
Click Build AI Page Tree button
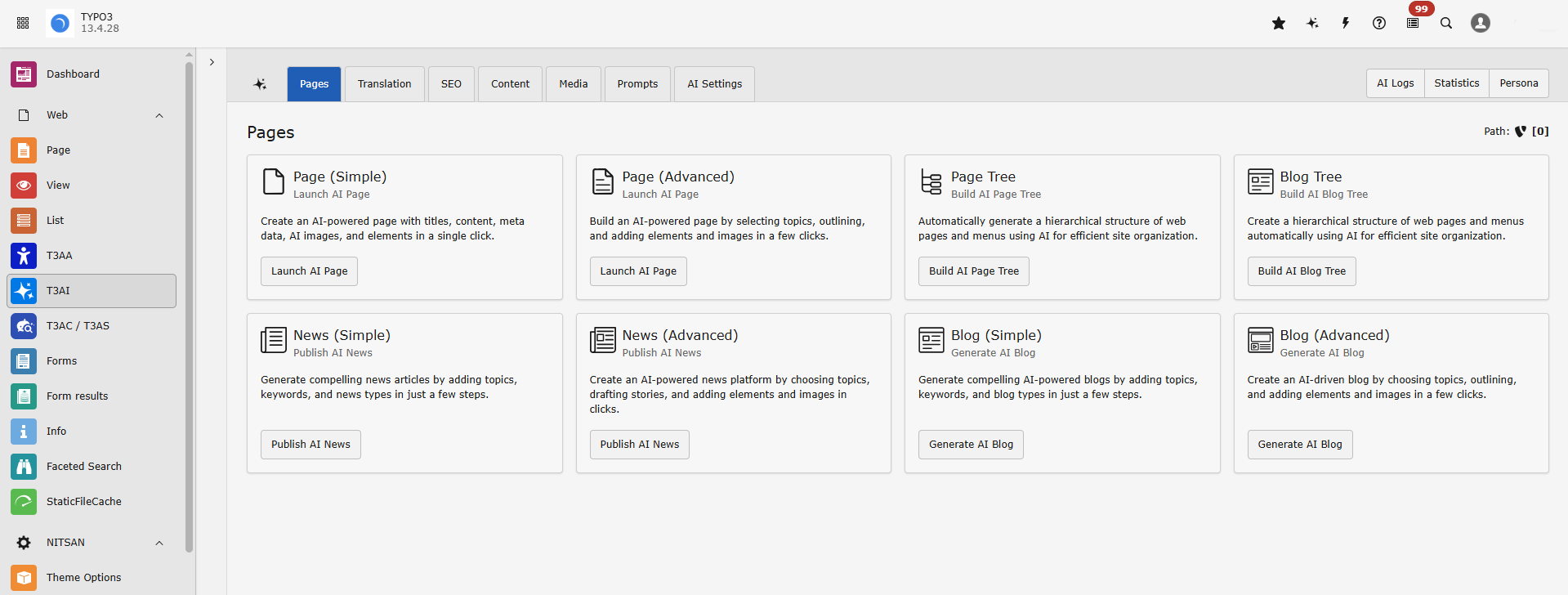click(x=974, y=271)
